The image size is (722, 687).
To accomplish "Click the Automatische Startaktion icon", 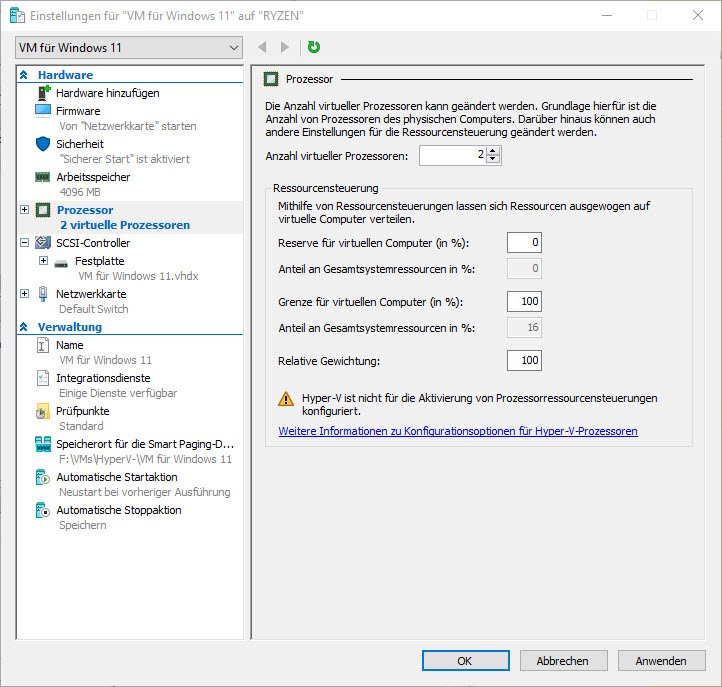I will tap(42, 477).
